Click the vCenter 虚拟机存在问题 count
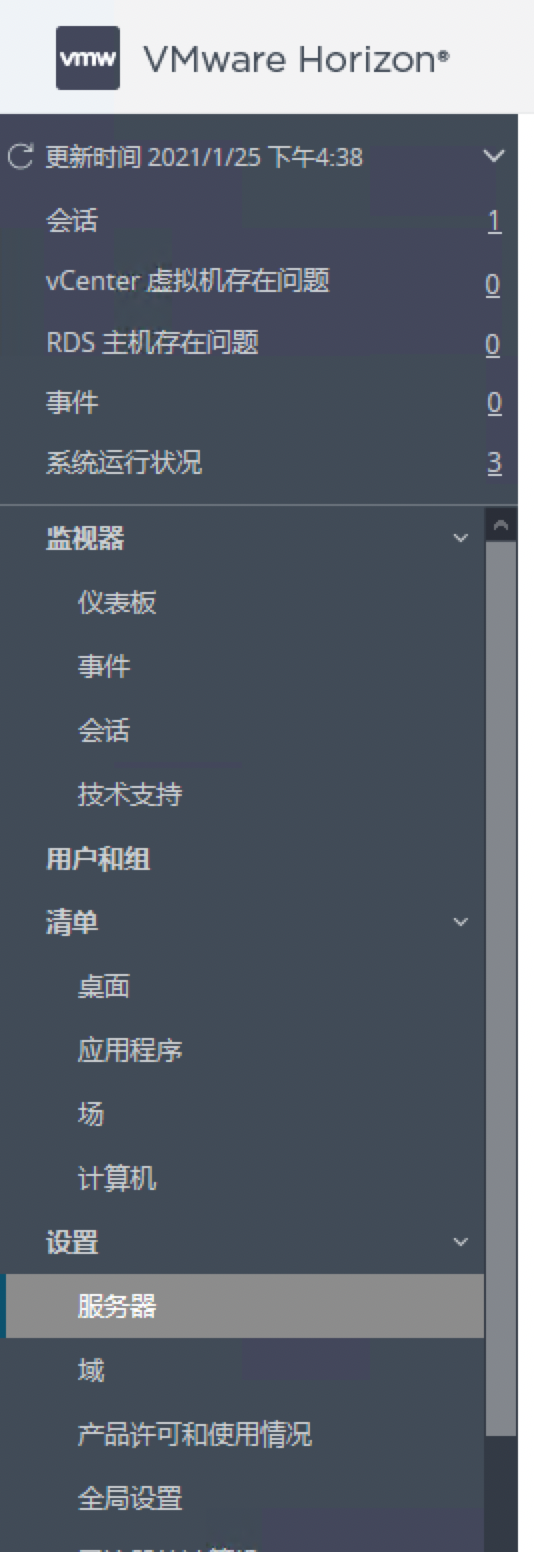The height and width of the screenshot is (1552, 534). [x=493, y=284]
